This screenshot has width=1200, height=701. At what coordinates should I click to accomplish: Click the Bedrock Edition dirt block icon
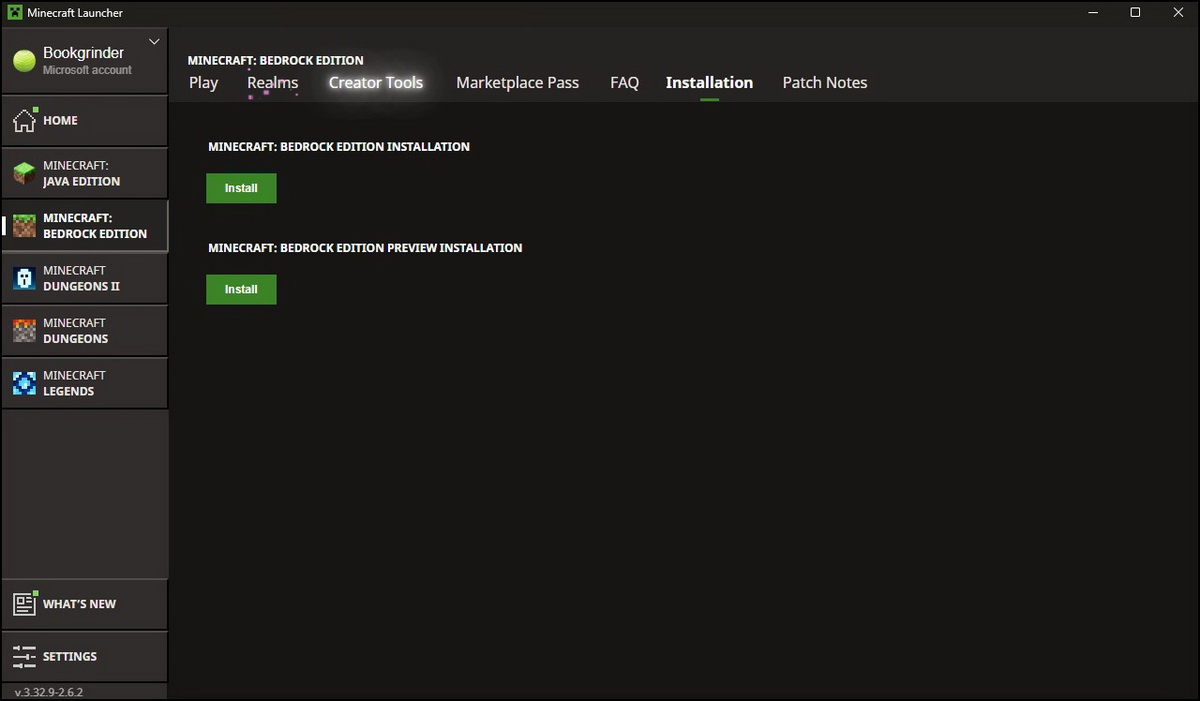click(24, 225)
